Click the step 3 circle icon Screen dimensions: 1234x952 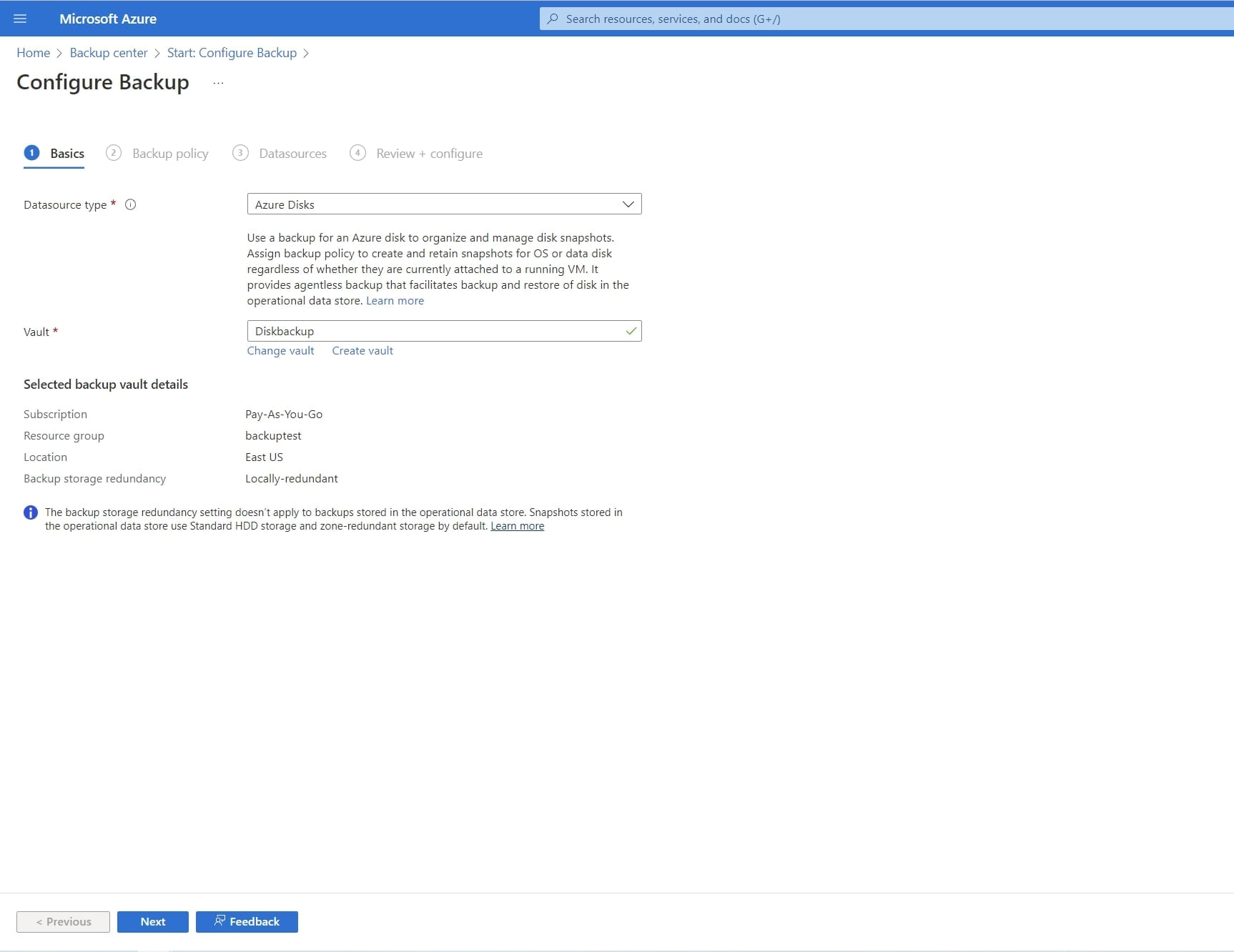240,153
